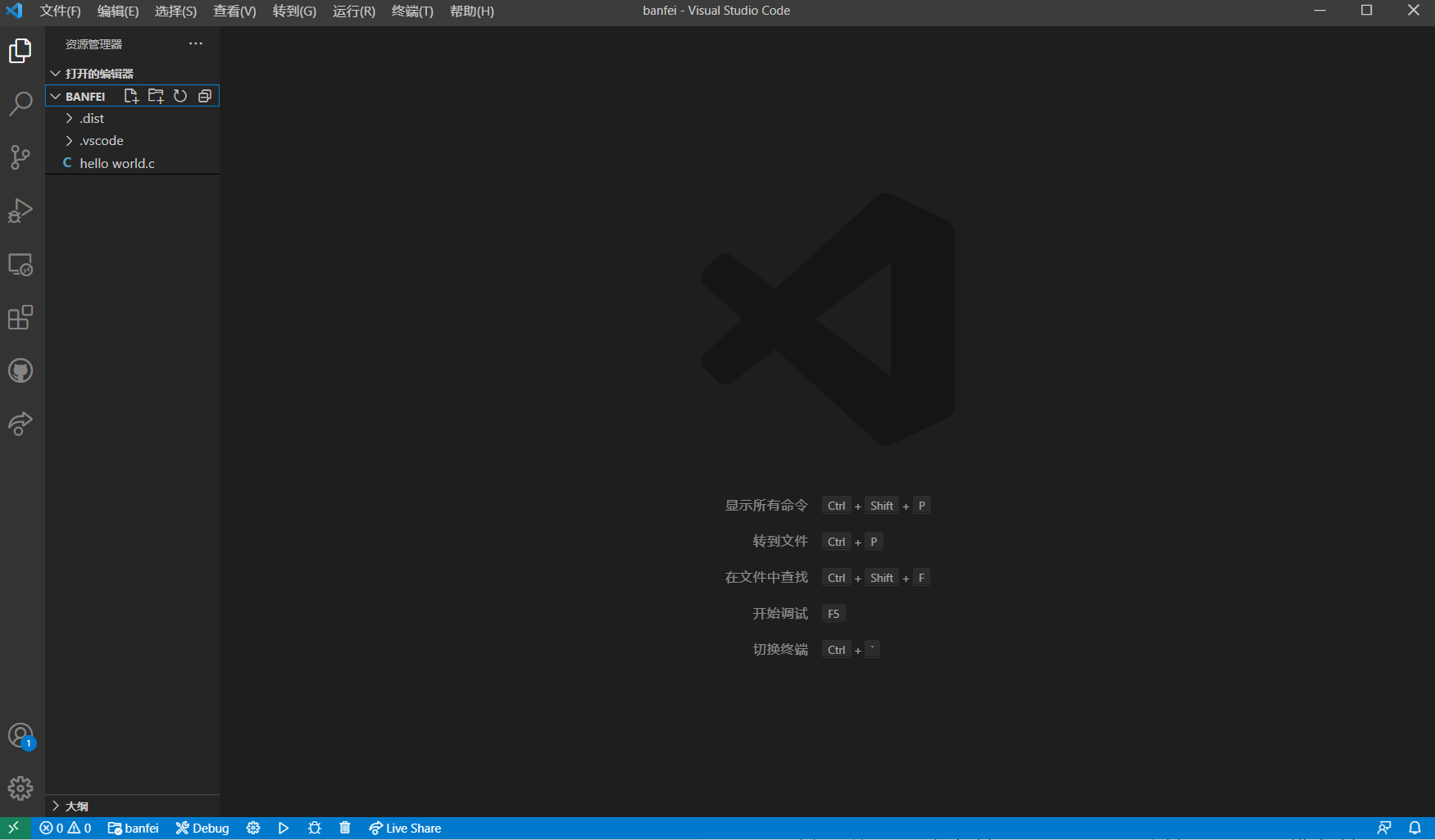Minimize the VS Code window
The image size is (1435, 840).
[x=1319, y=11]
